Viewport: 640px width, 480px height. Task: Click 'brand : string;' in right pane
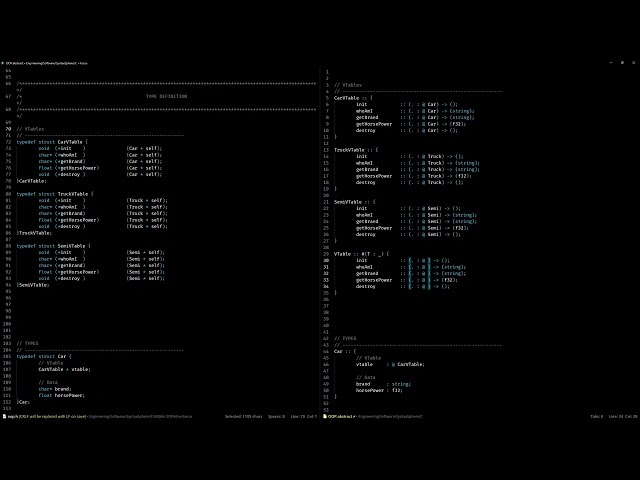[x=383, y=384]
